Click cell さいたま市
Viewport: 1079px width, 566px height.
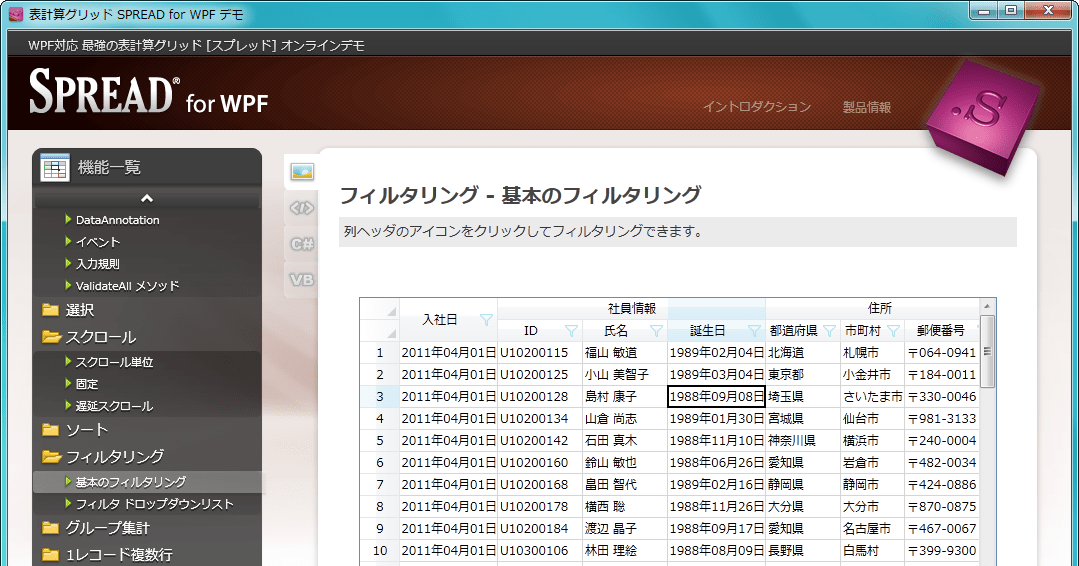(x=873, y=397)
